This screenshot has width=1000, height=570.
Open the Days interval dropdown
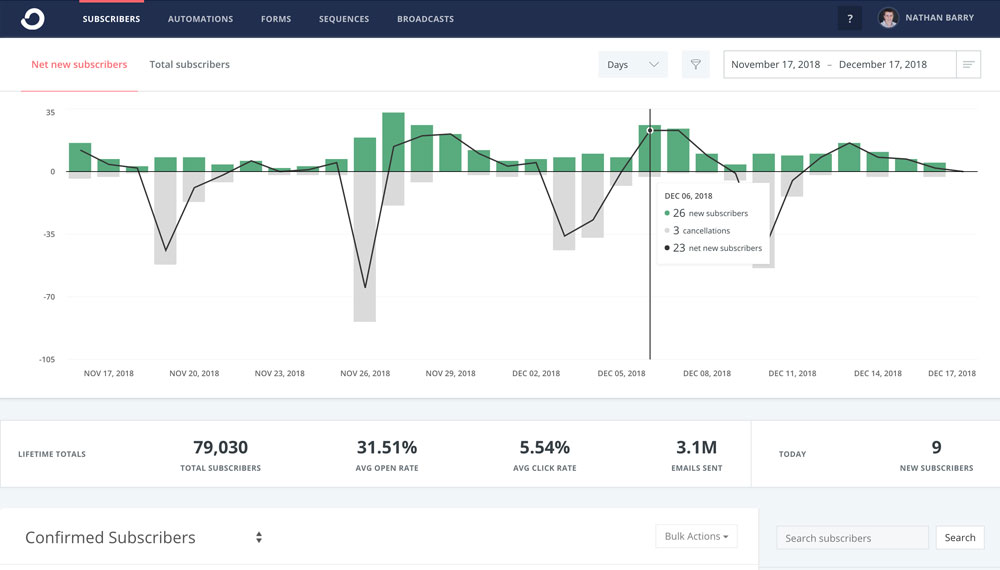click(x=633, y=65)
